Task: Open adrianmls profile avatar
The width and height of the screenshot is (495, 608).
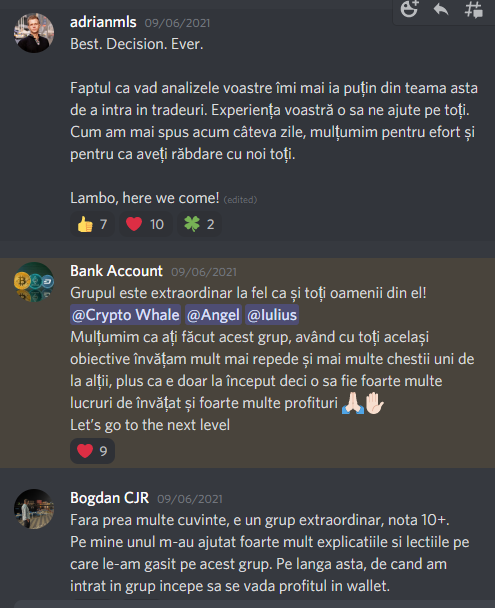Action: [x=34, y=33]
